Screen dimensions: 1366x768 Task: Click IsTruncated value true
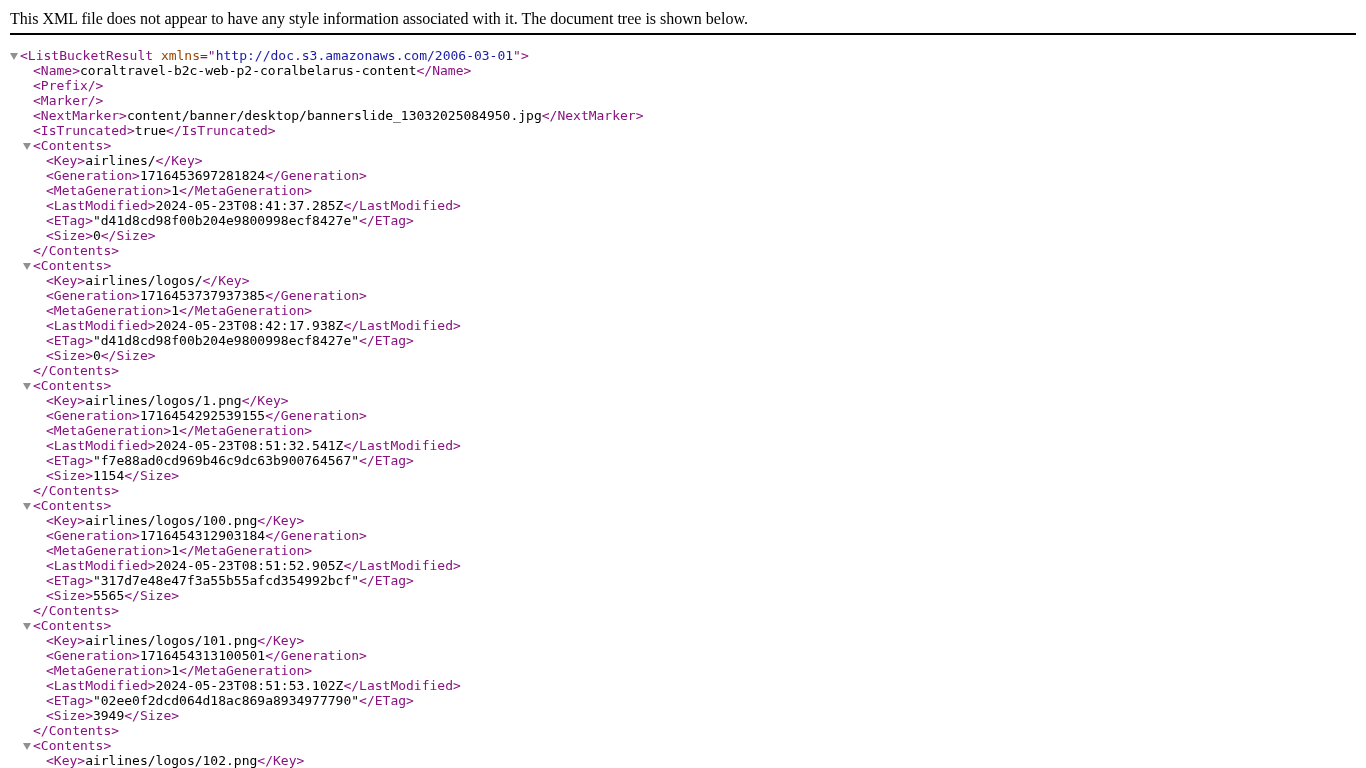tap(150, 131)
